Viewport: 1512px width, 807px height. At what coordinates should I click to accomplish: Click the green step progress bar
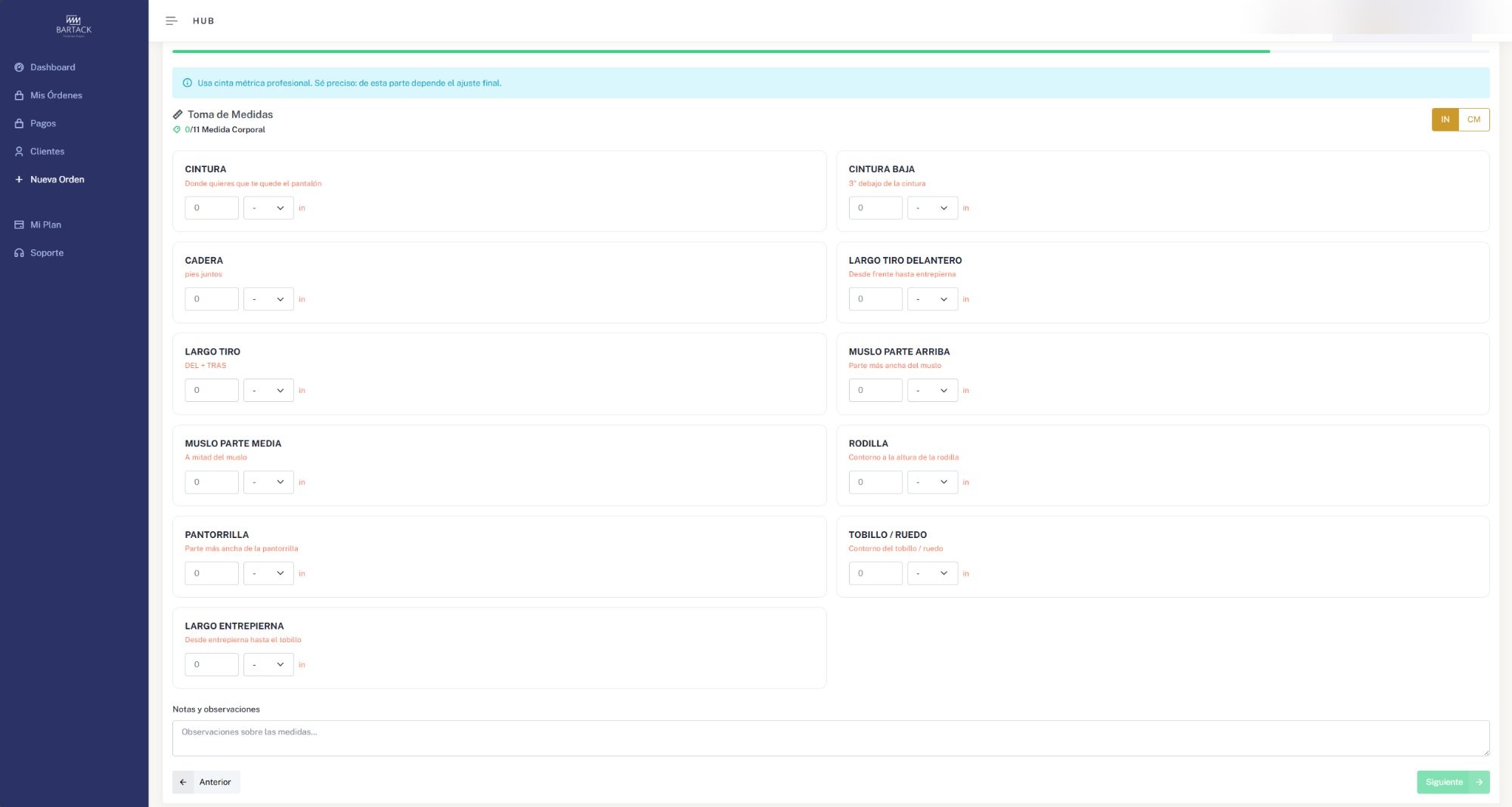(x=720, y=51)
